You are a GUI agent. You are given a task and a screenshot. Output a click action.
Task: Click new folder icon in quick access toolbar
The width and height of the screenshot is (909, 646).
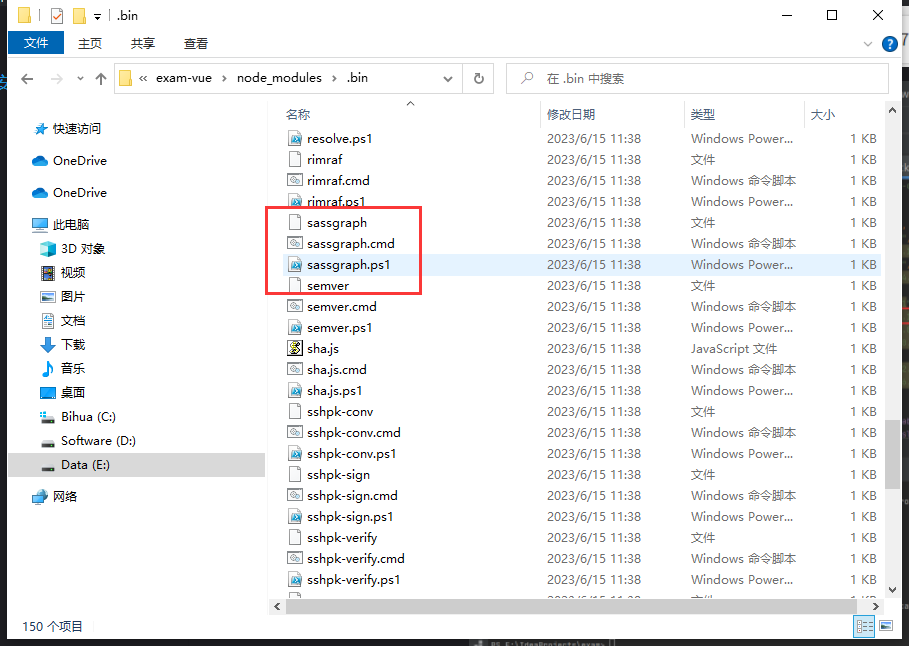point(79,16)
